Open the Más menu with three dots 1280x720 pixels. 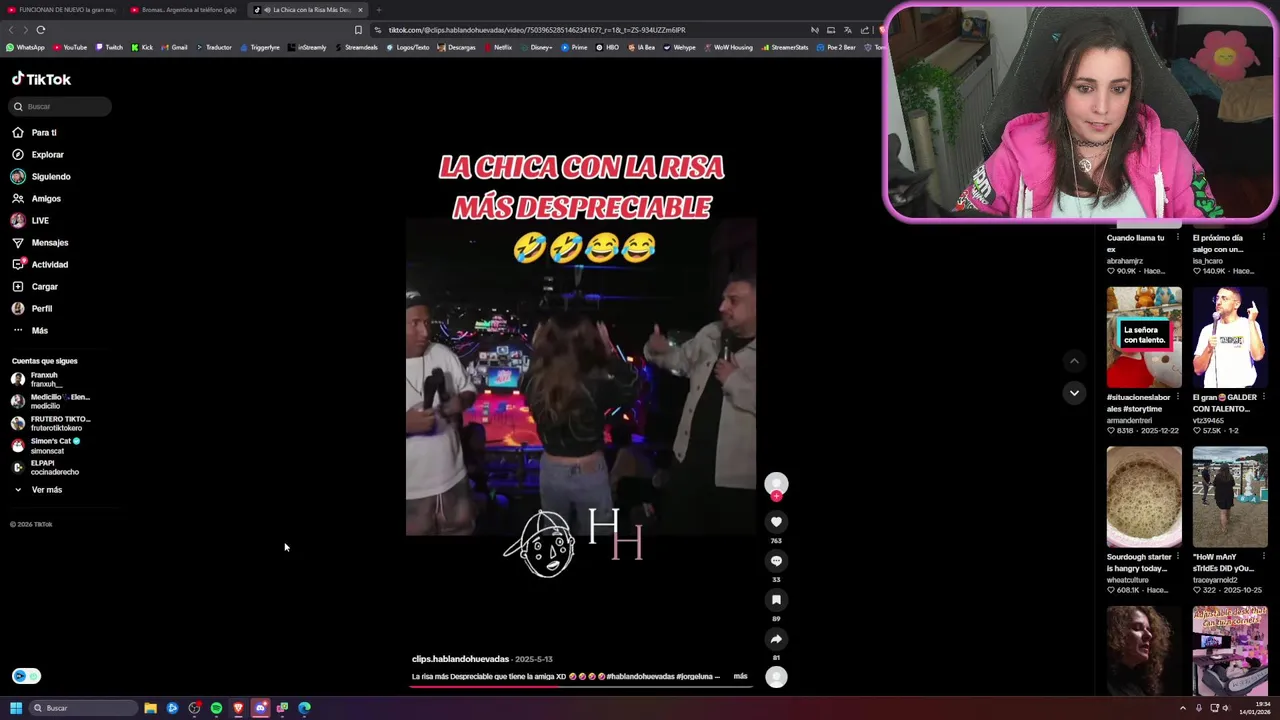click(x=30, y=330)
